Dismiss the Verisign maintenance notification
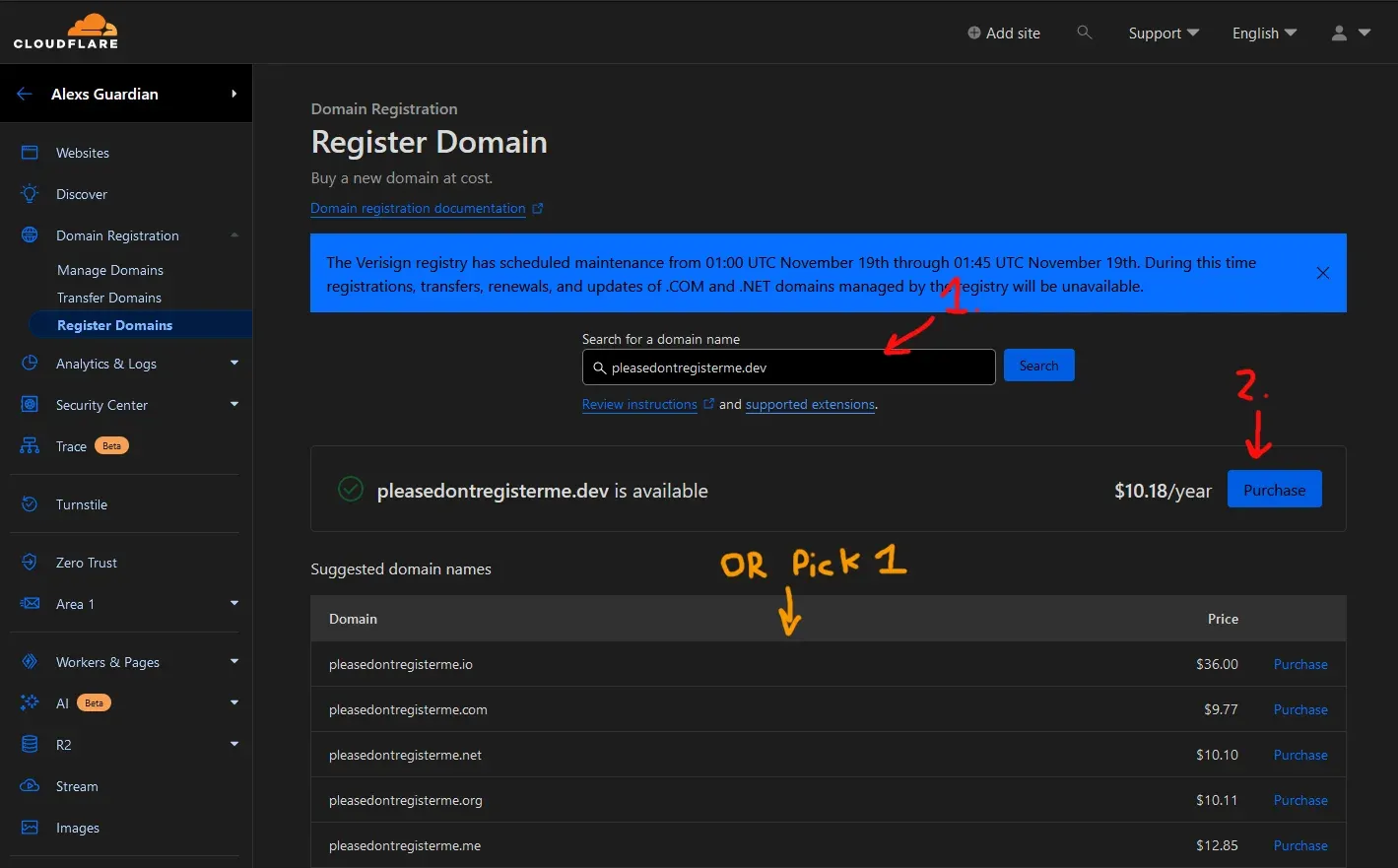The width and height of the screenshot is (1398, 868). click(1322, 273)
